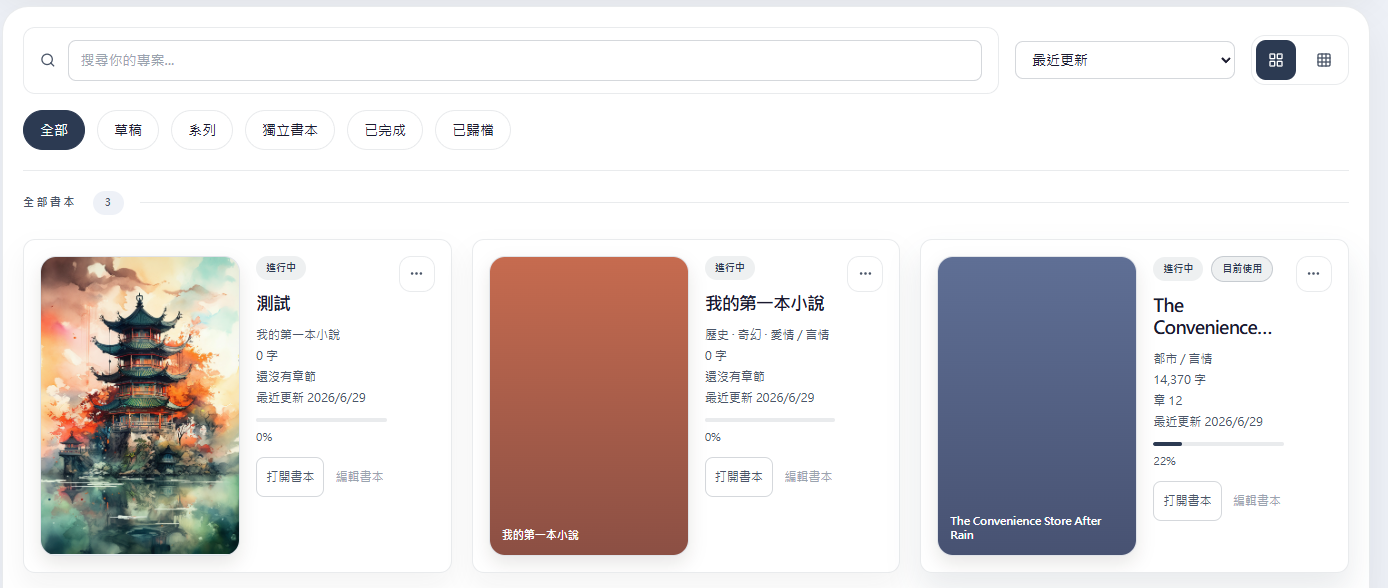Filter by 獨立書本
The width and height of the screenshot is (1388, 588).
pos(290,130)
